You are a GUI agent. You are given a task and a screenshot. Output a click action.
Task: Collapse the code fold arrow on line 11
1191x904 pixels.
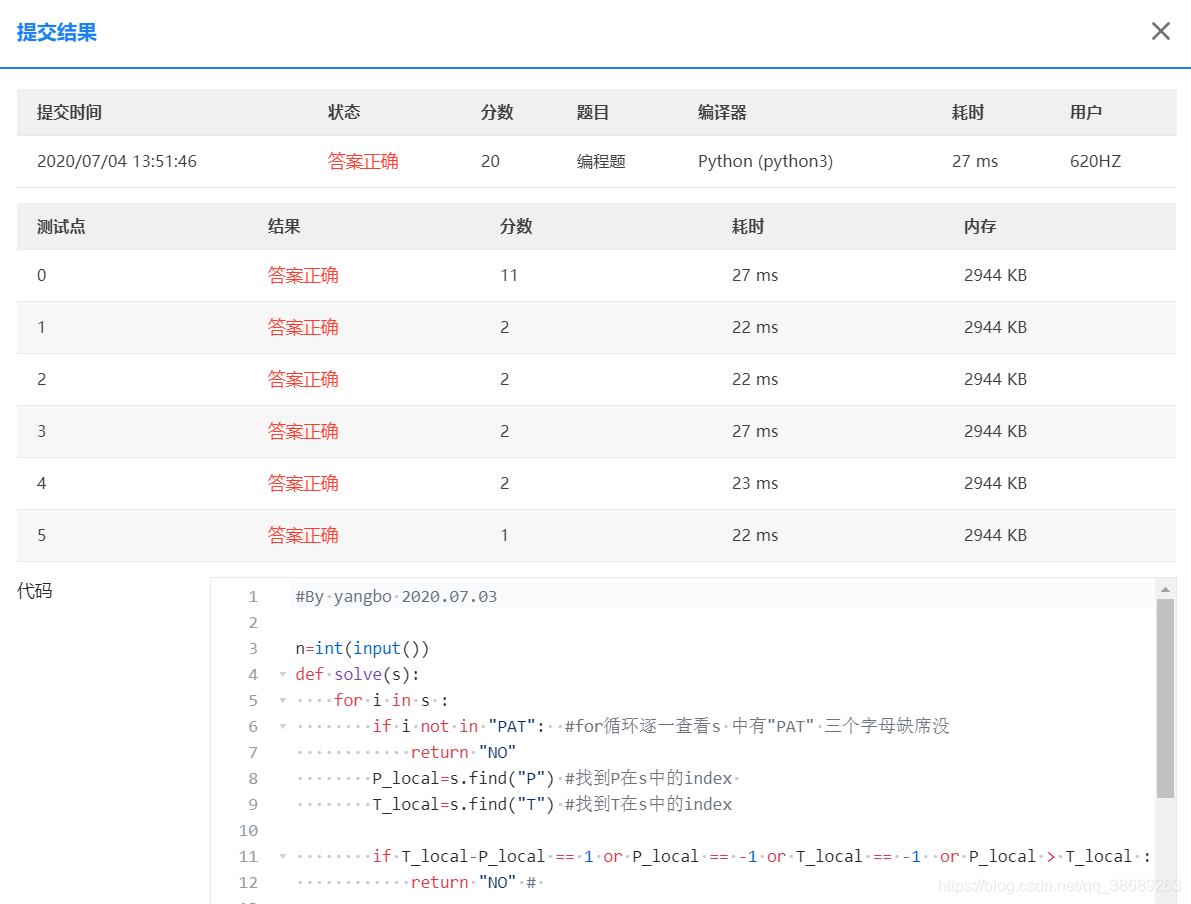(281, 856)
